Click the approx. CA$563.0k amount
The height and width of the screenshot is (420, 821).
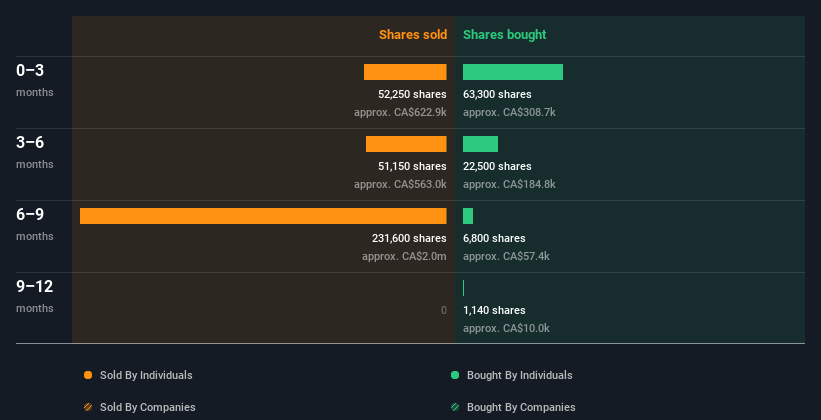[x=400, y=184]
